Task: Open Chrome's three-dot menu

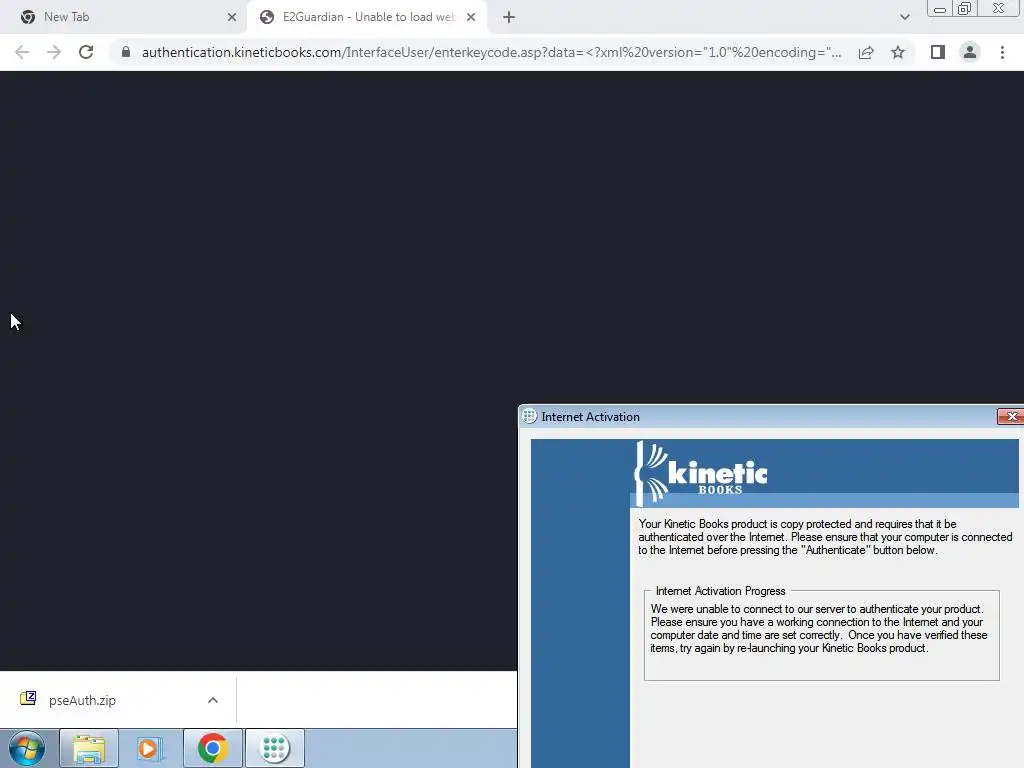Action: [x=1002, y=52]
